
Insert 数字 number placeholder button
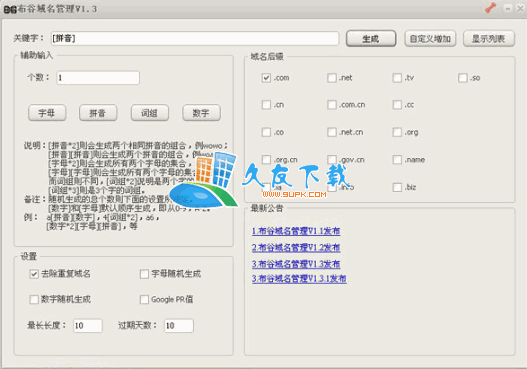(x=201, y=113)
